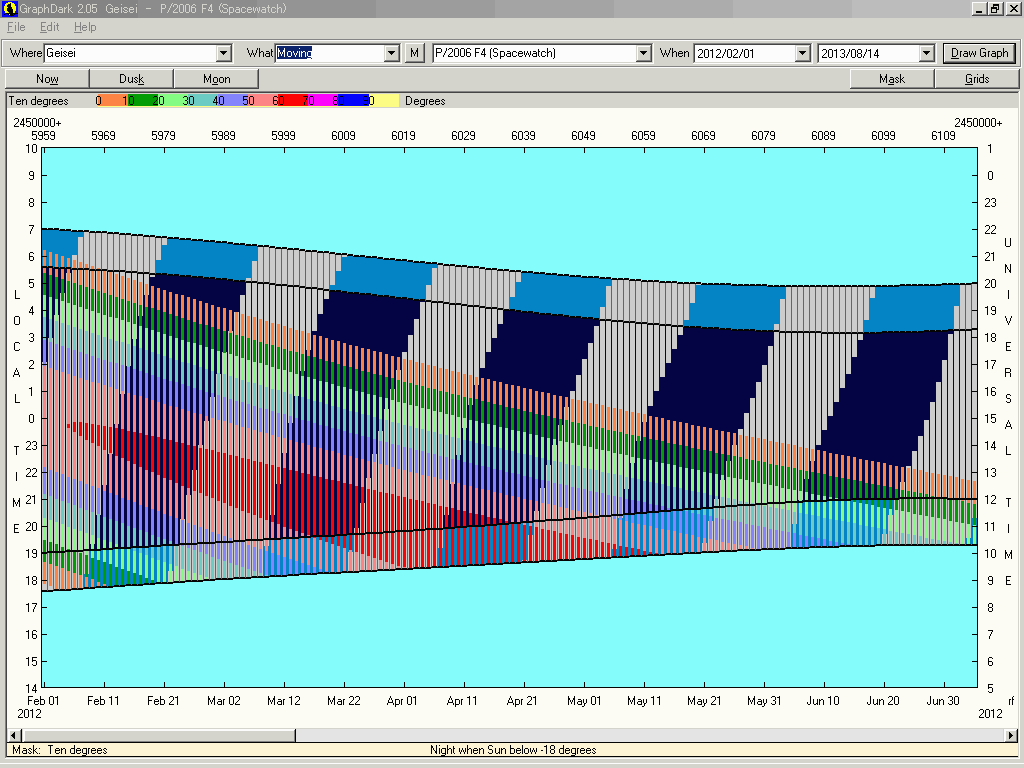
Task: Click the Draw Graph button
Action: click(979, 53)
